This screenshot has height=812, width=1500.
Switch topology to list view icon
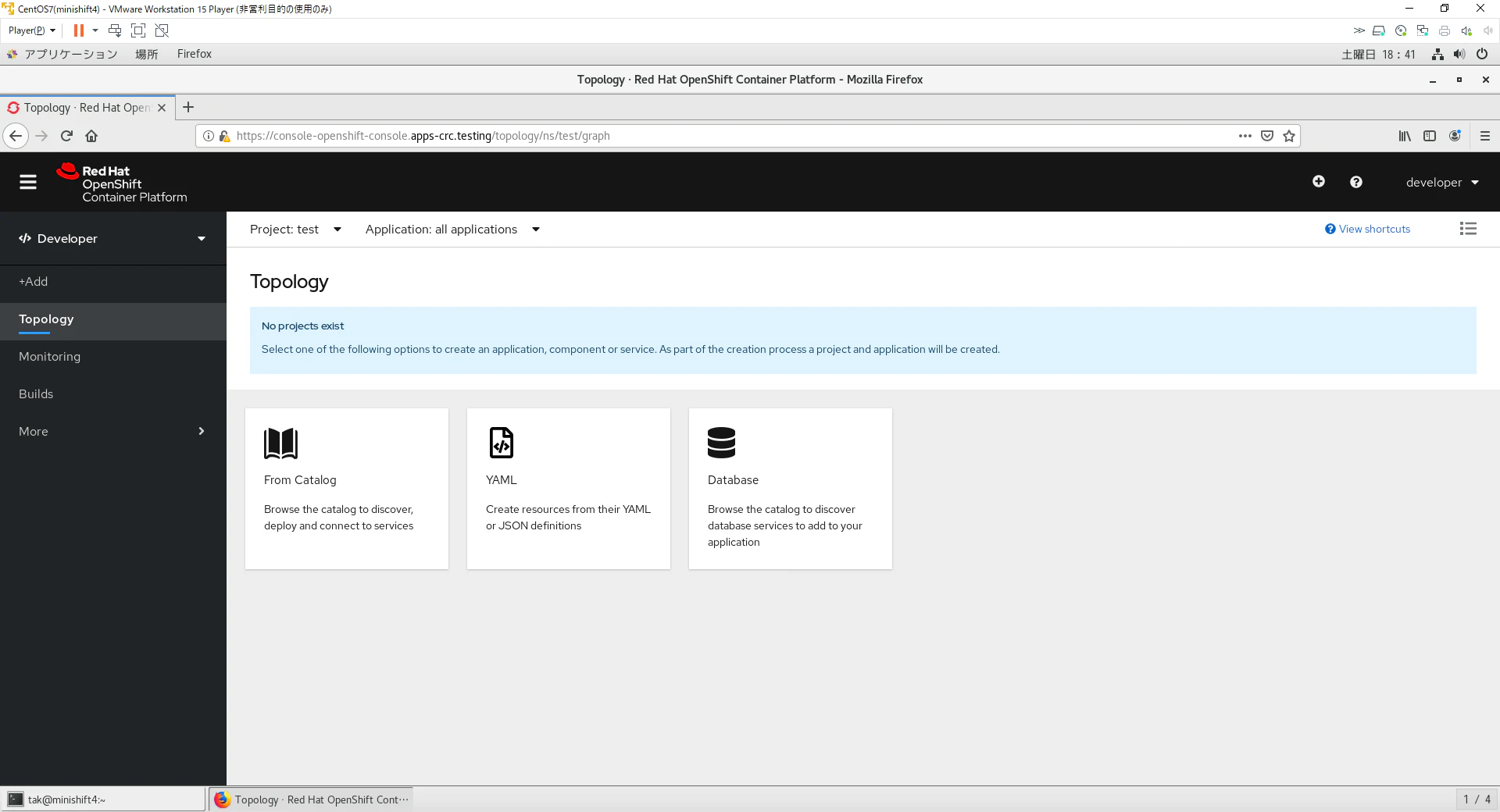[1468, 229]
